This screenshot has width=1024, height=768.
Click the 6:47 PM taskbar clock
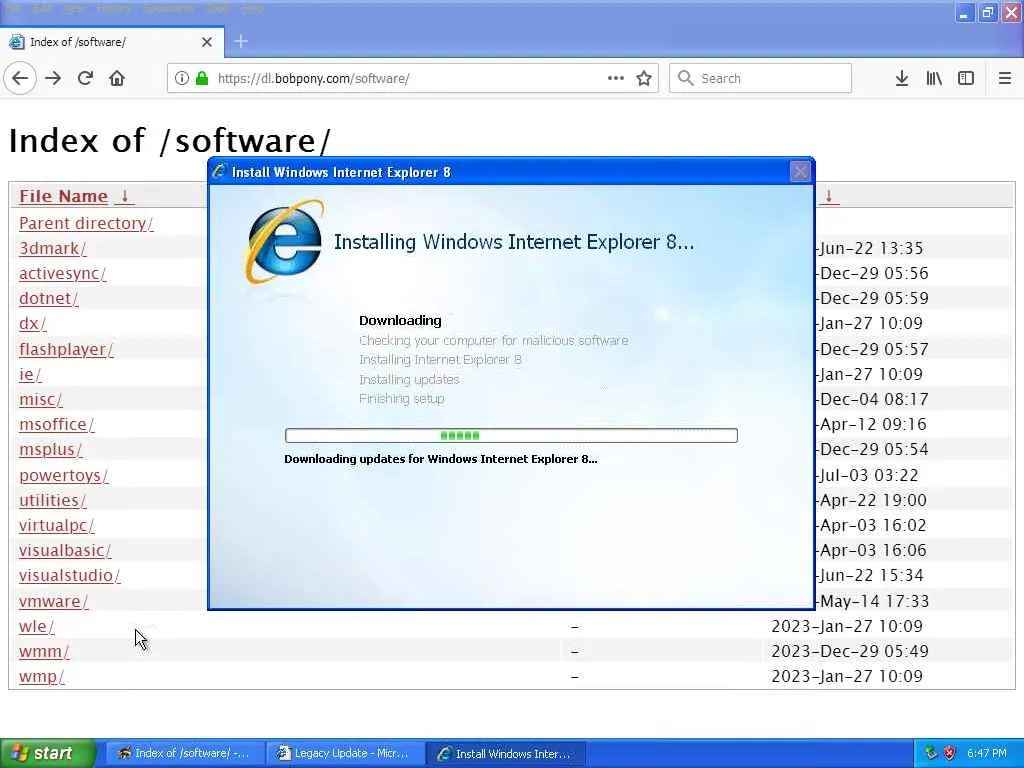click(x=987, y=753)
